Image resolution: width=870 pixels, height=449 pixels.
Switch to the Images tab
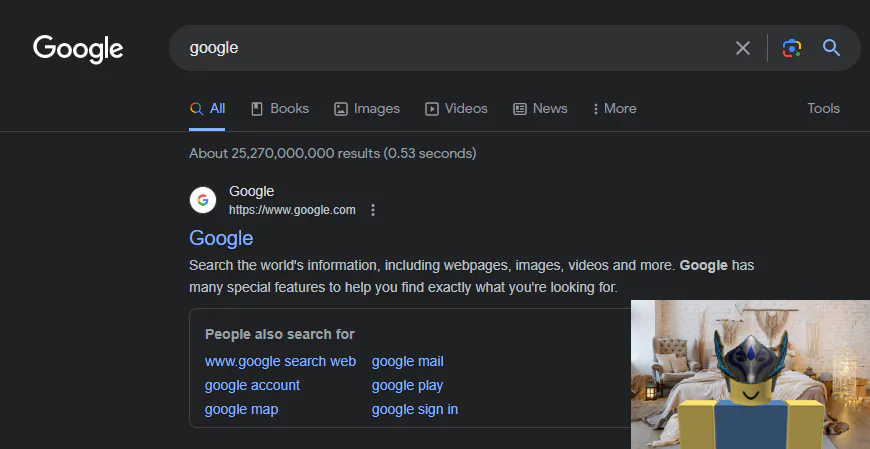point(367,108)
